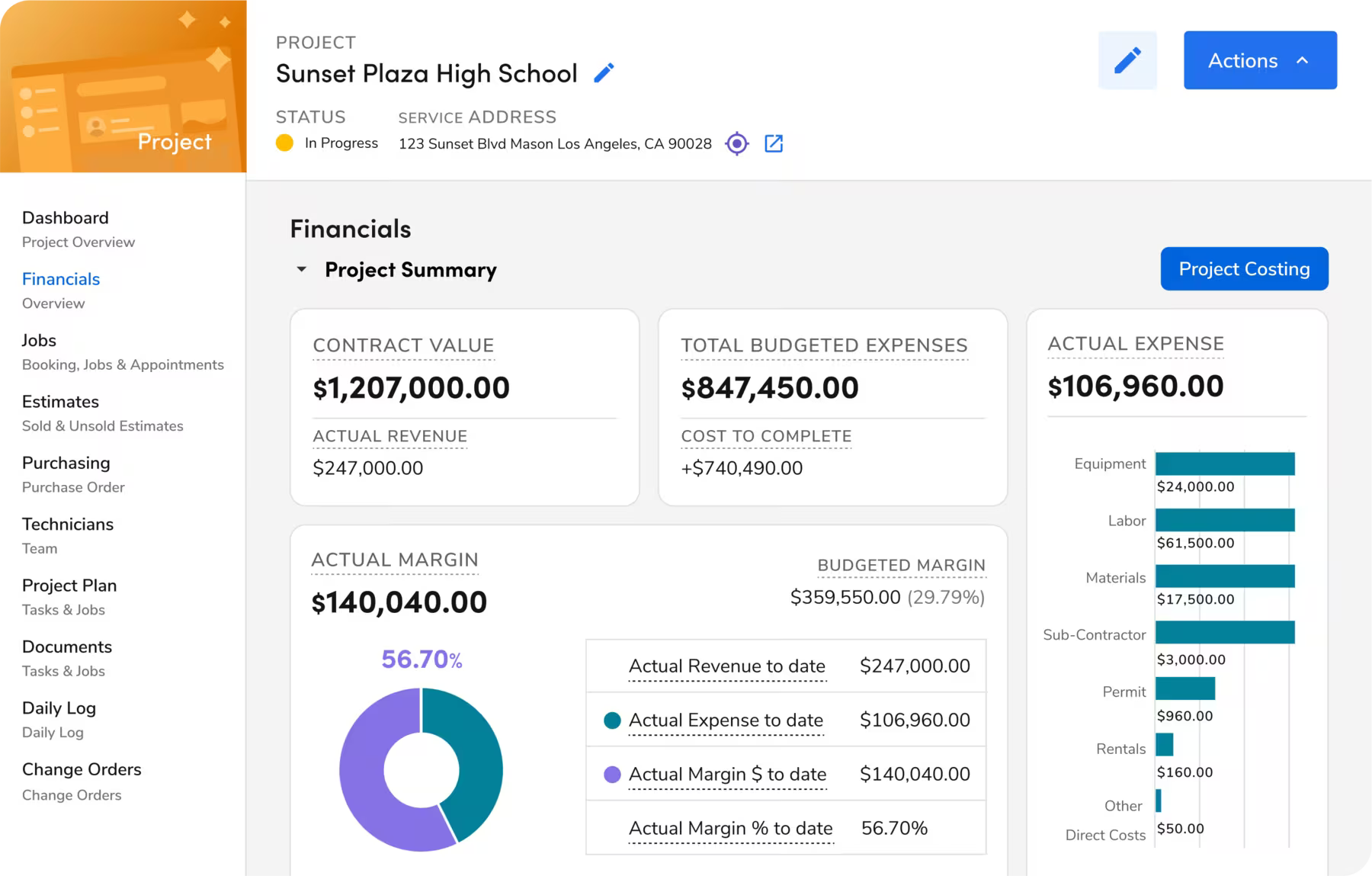Collapse the Project Summary section
1372x876 pixels.
(302, 269)
